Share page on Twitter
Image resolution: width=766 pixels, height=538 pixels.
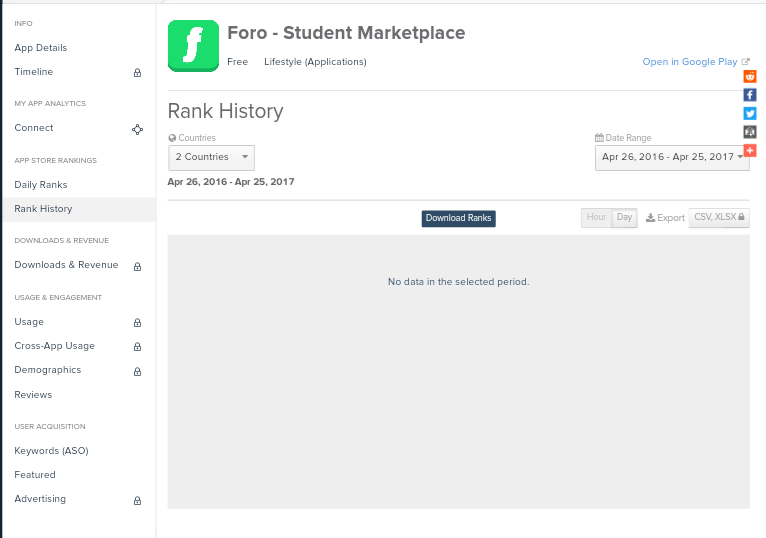(x=750, y=113)
